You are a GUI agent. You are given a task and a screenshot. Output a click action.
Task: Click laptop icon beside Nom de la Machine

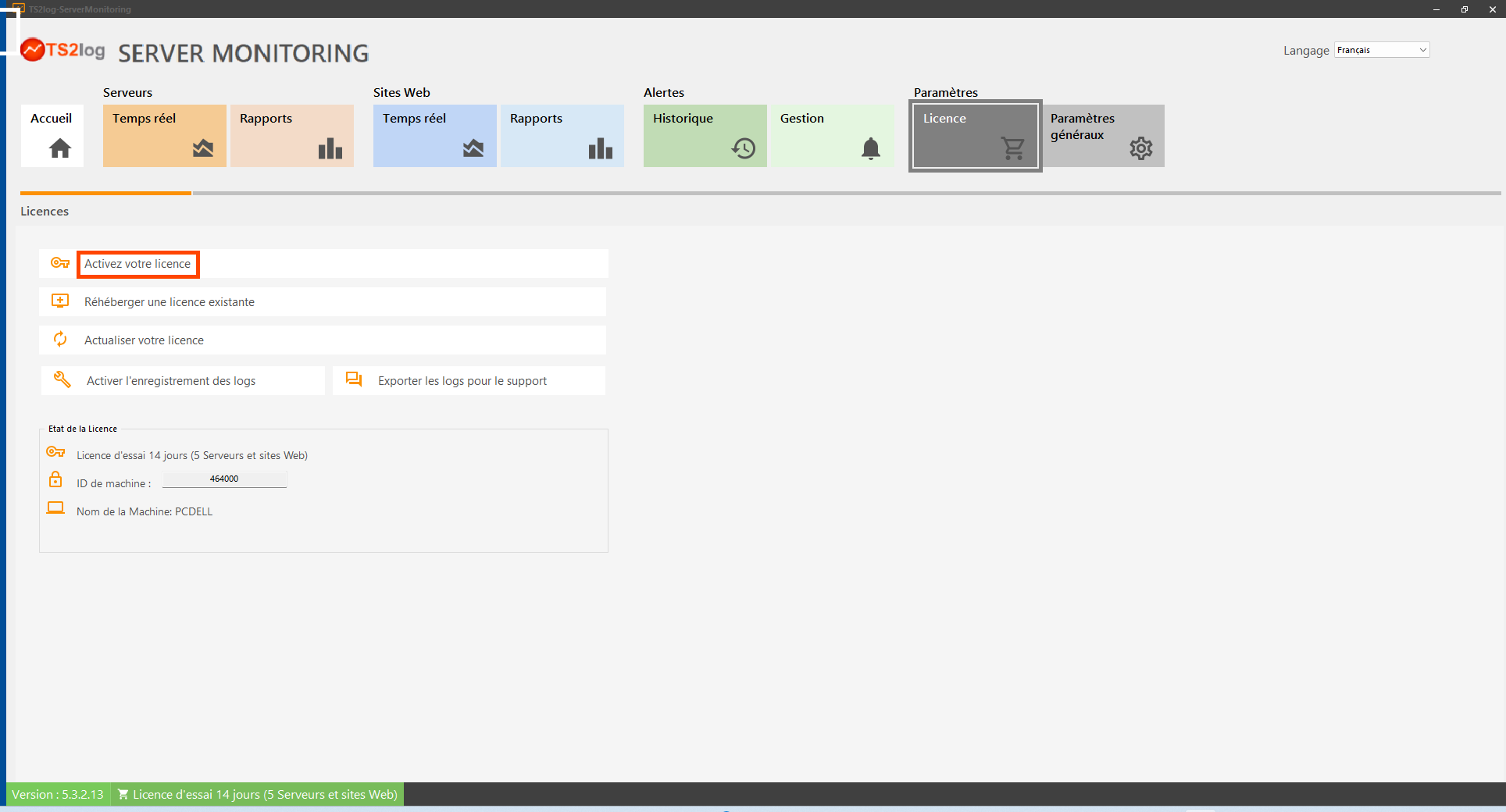pyautogui.click(x=55, y=508)
